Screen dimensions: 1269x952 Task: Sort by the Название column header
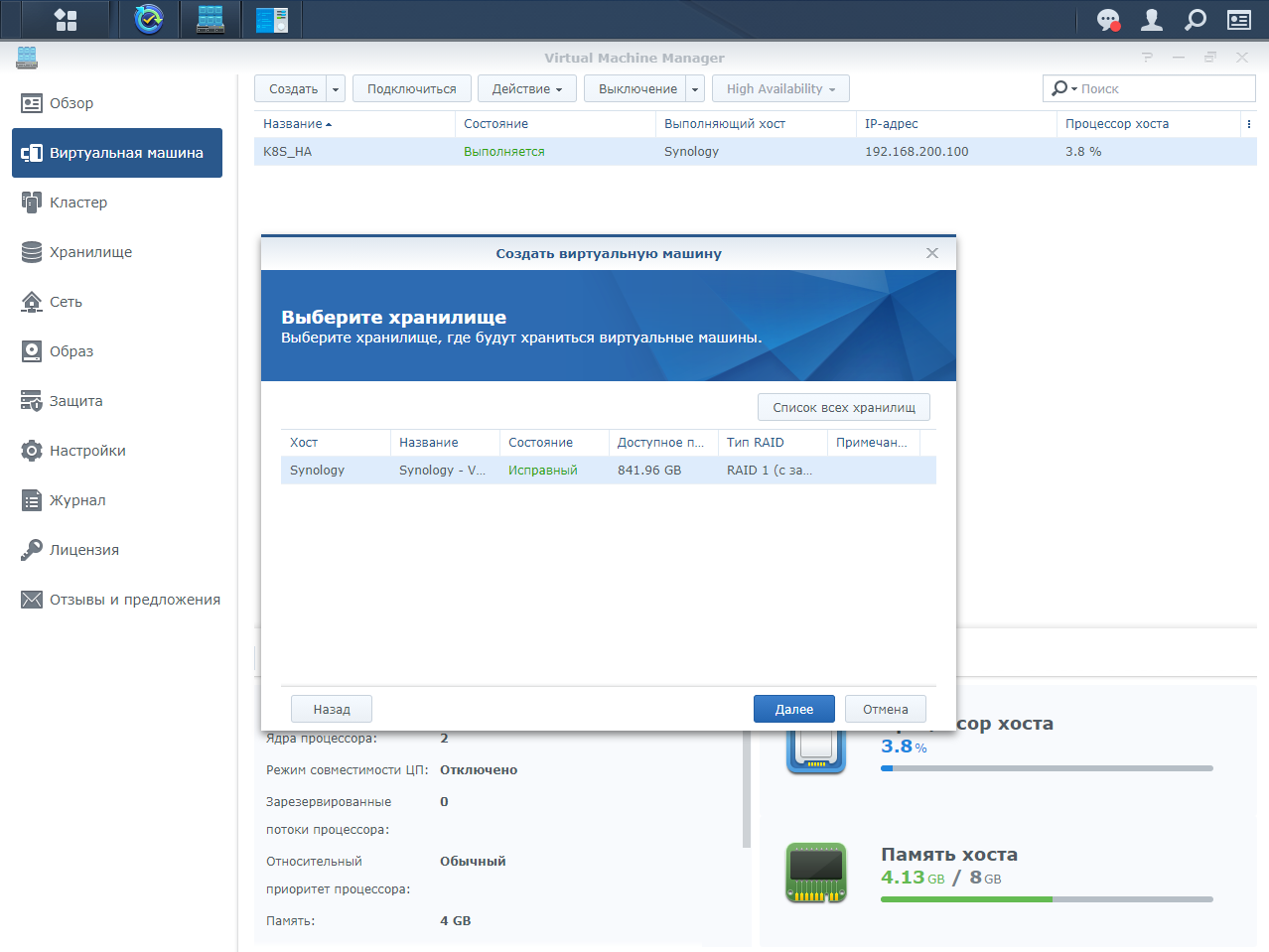(x=354, y=124)
